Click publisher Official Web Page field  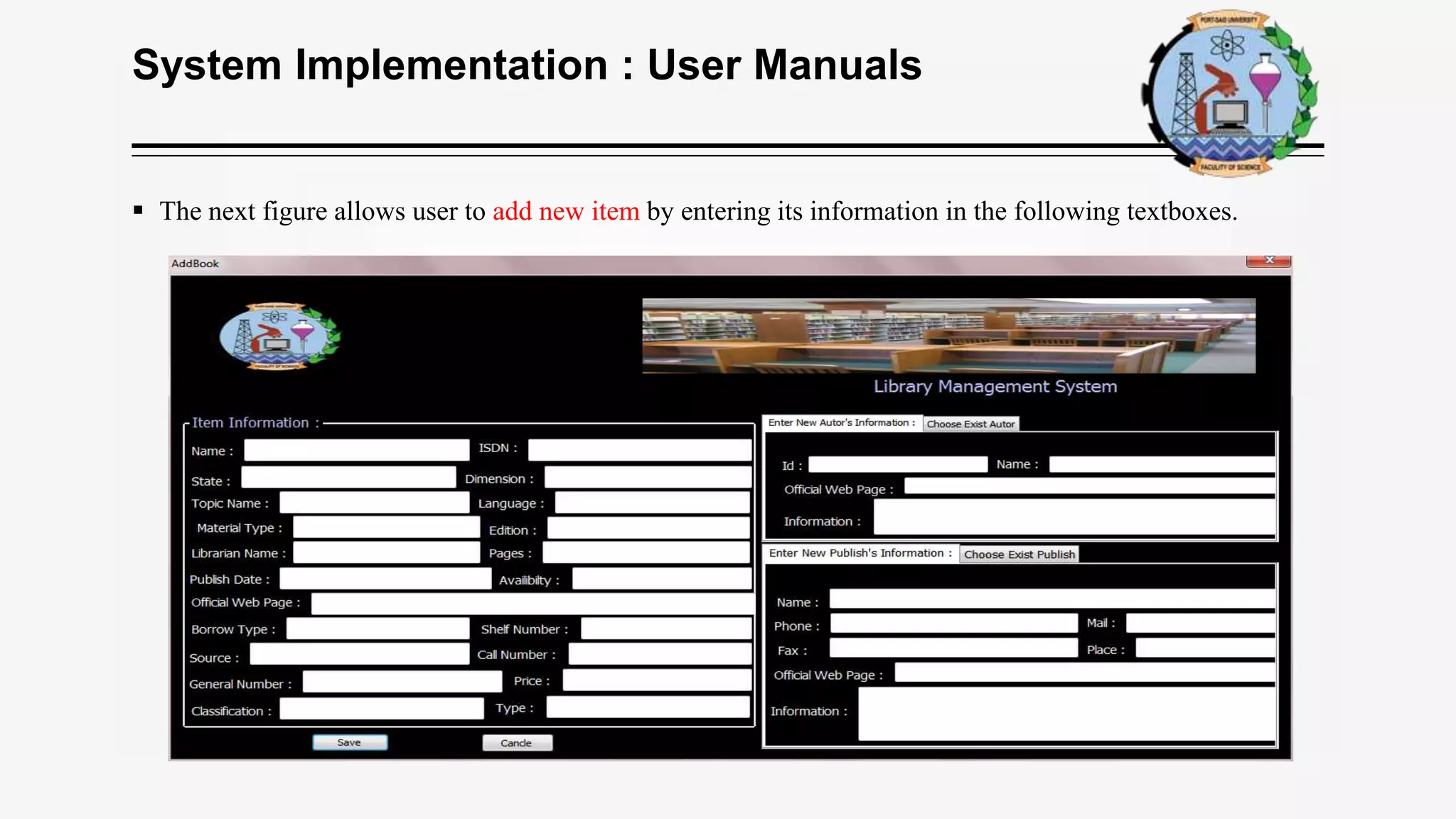click(x=1085, y=673)
